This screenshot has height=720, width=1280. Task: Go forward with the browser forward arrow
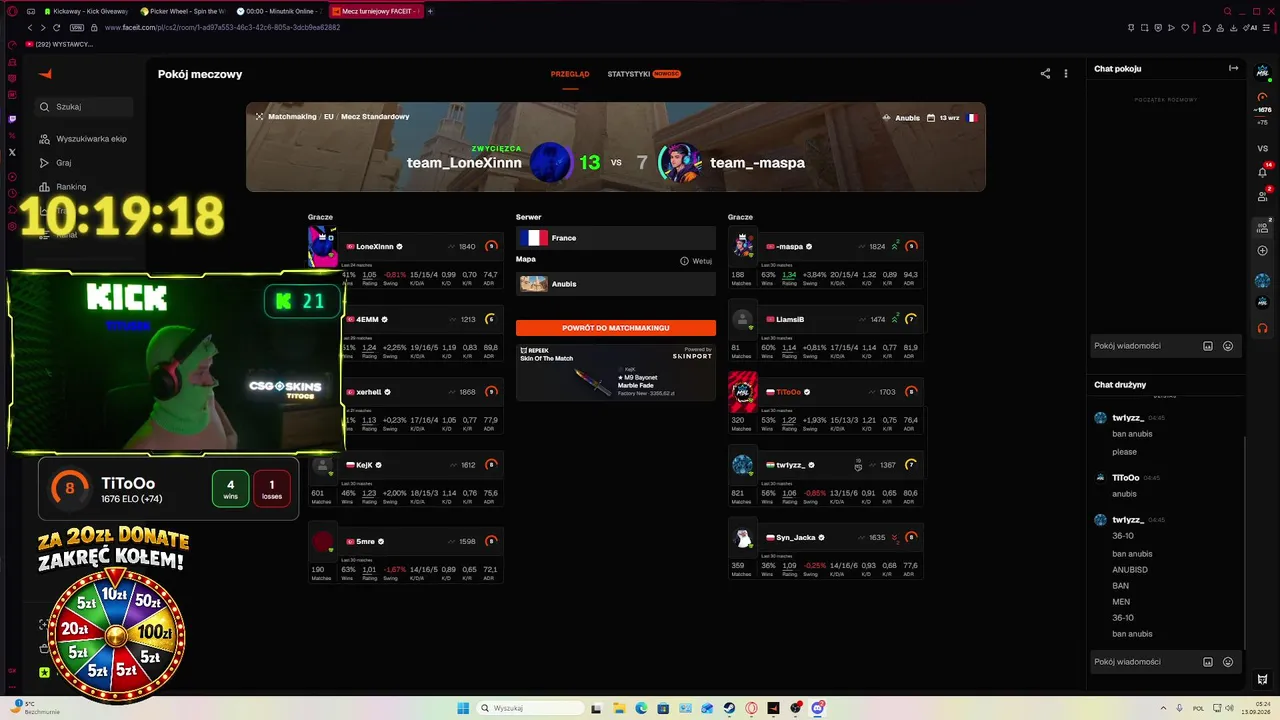pyautogui.click(x=43, y=28)
